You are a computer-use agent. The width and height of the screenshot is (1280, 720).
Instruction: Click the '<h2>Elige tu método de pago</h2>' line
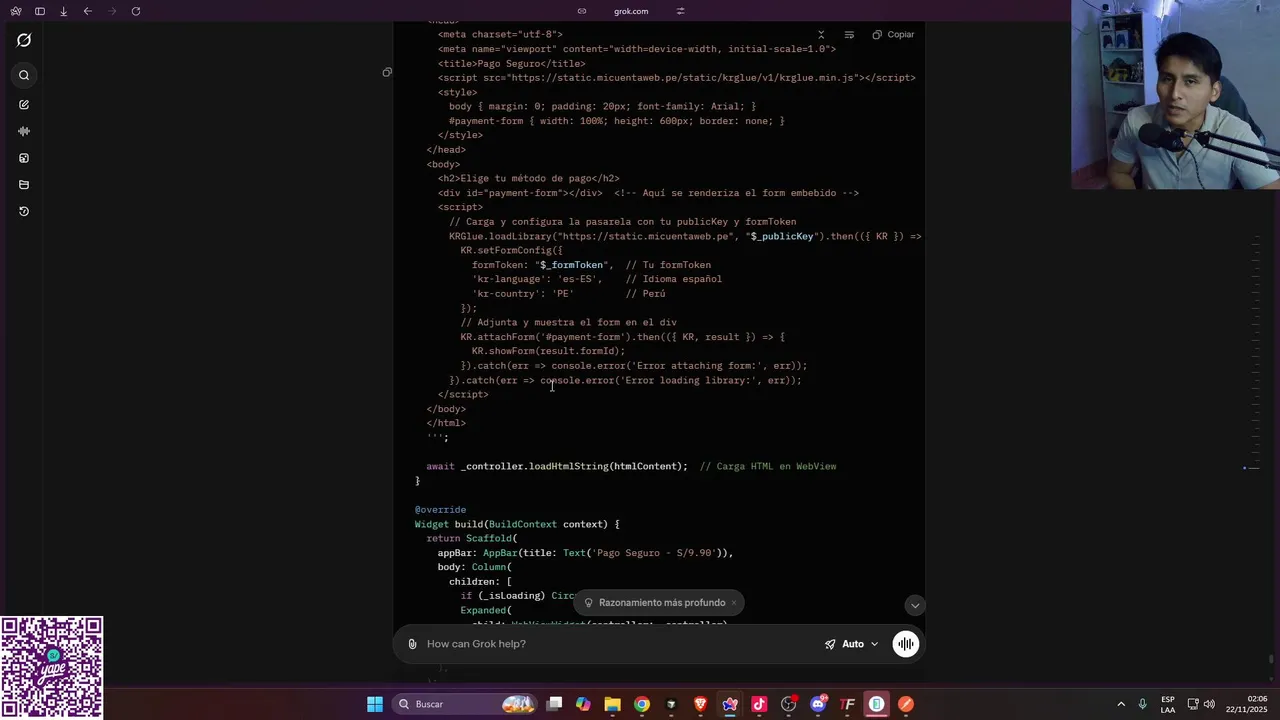tap(529, 178)
